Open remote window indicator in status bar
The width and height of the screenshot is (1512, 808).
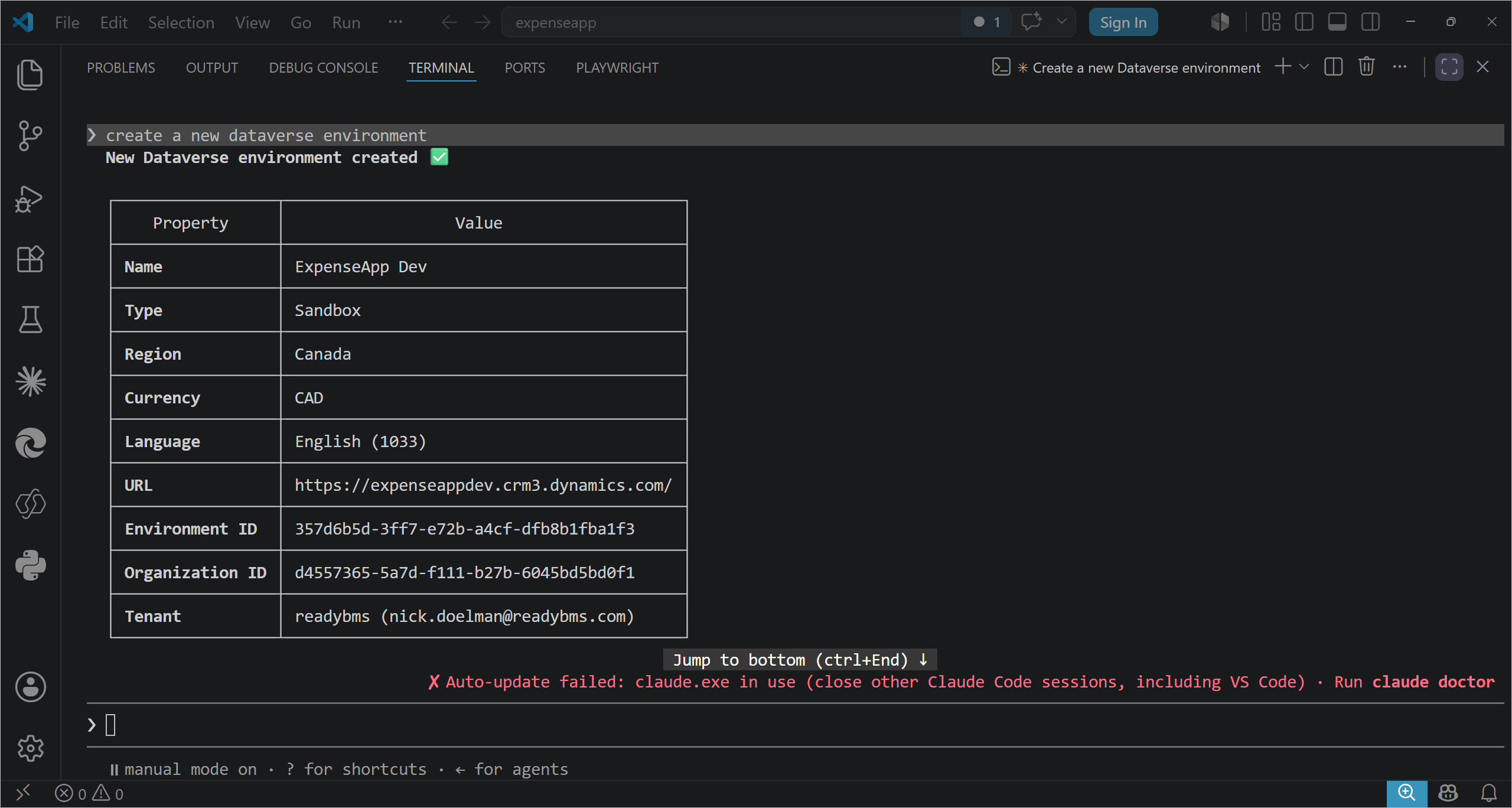point(23,793)
